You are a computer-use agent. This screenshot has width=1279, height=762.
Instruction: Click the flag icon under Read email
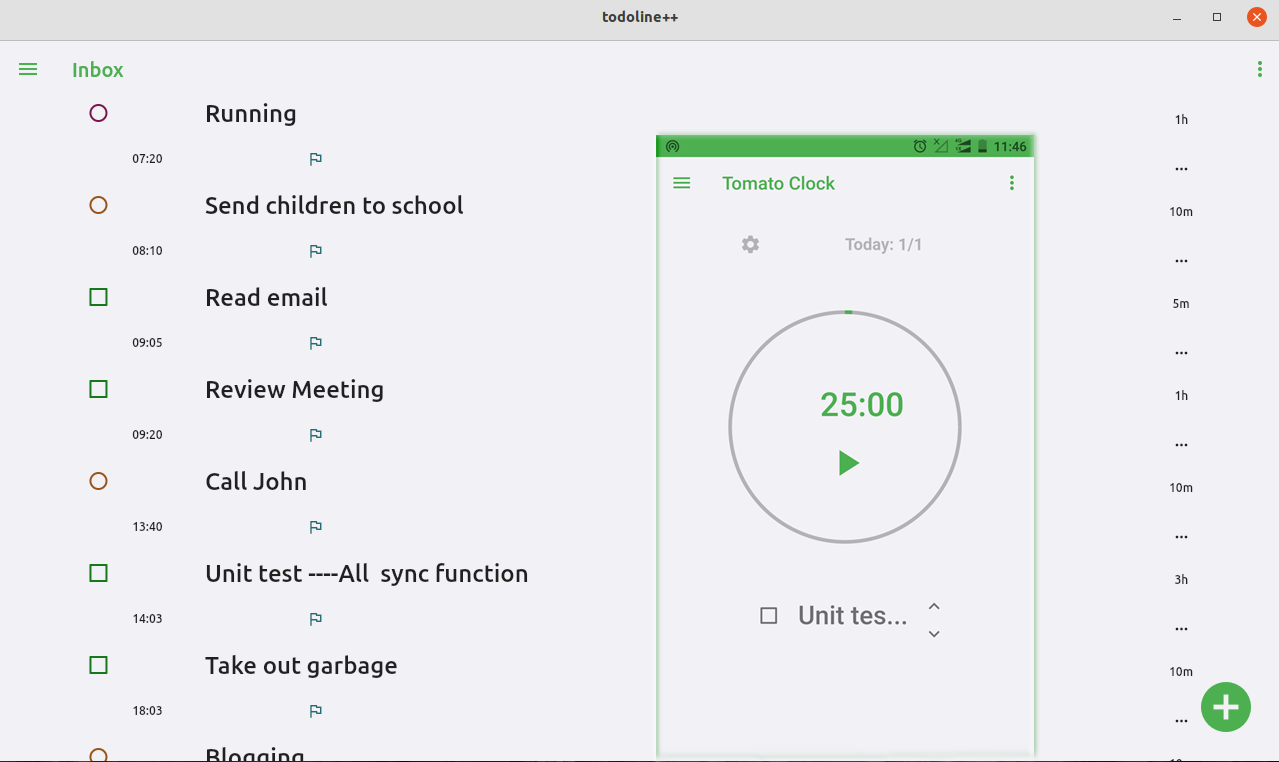tap(315, 343)
